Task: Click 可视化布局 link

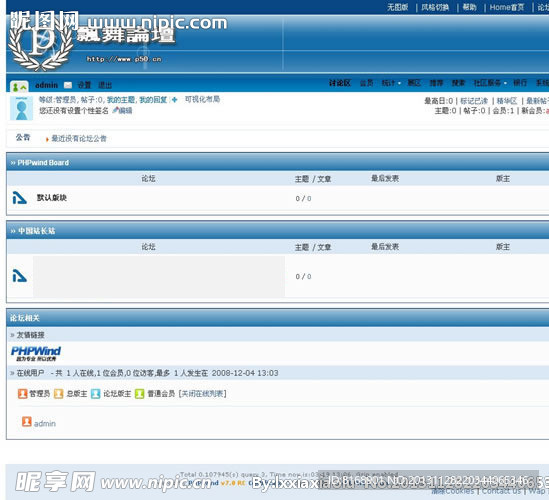Action: click(x=202, y=99)
